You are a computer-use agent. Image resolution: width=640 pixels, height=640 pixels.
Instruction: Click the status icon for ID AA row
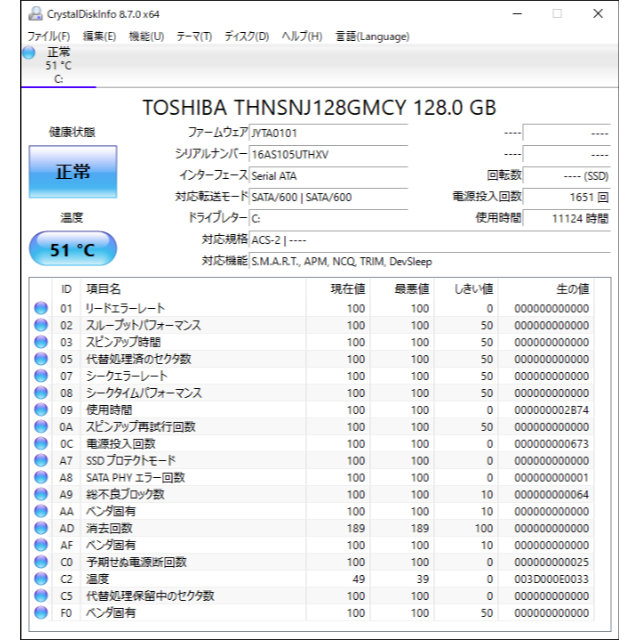pos(41,511)
